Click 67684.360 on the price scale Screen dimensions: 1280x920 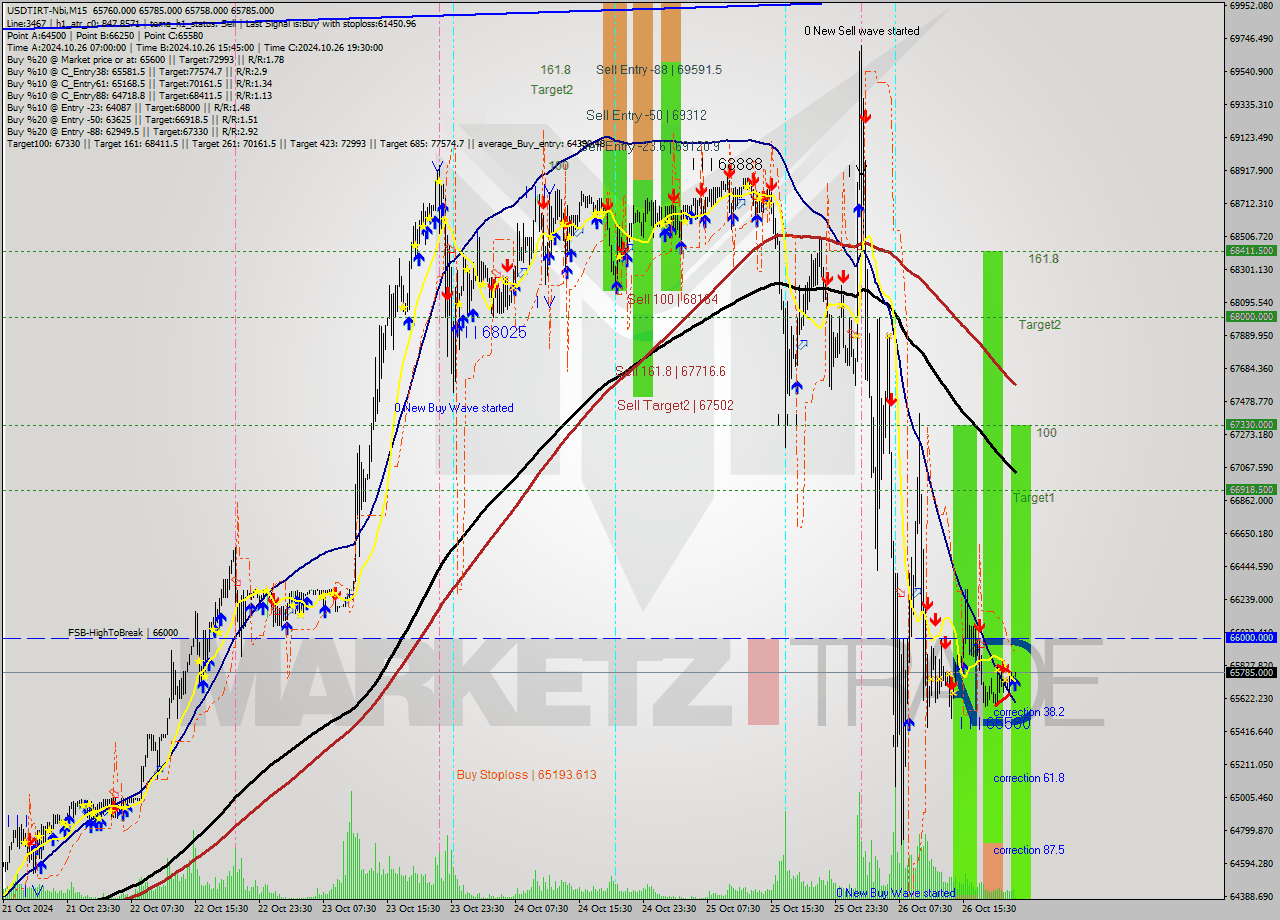pyautogui.click(x=1250, y=368)
